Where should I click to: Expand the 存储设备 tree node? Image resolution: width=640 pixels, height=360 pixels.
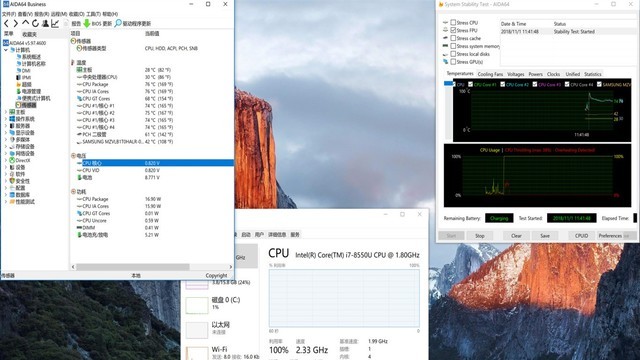pyautogui.click(x=6, y=147)
